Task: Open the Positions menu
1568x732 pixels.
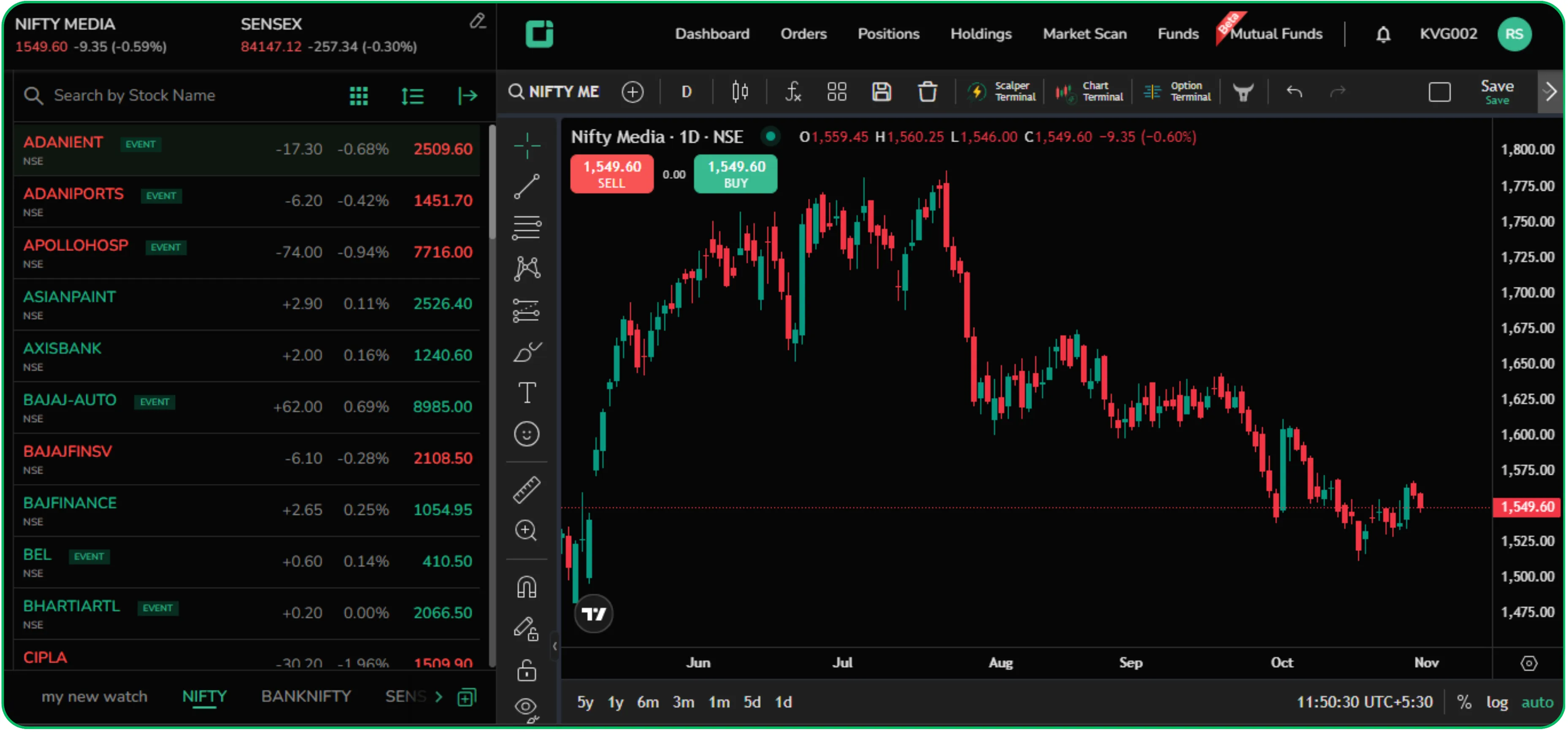Action: (x=889, y=34)
